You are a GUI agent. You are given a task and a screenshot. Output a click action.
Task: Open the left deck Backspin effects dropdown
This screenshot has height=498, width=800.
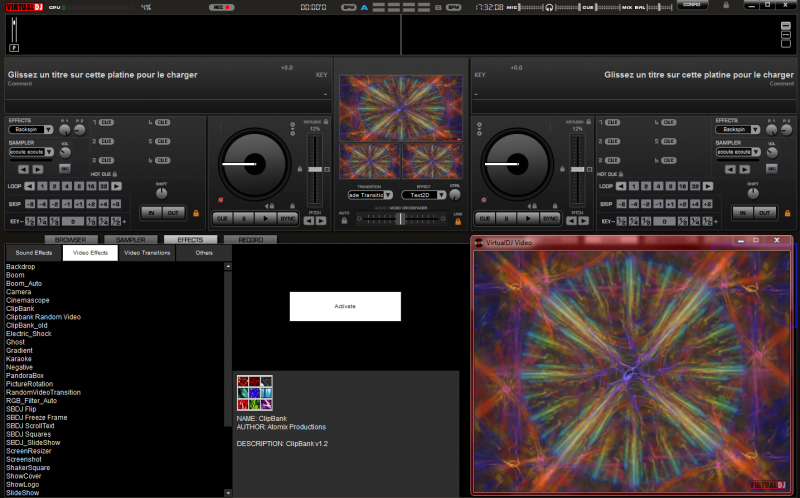33,130
